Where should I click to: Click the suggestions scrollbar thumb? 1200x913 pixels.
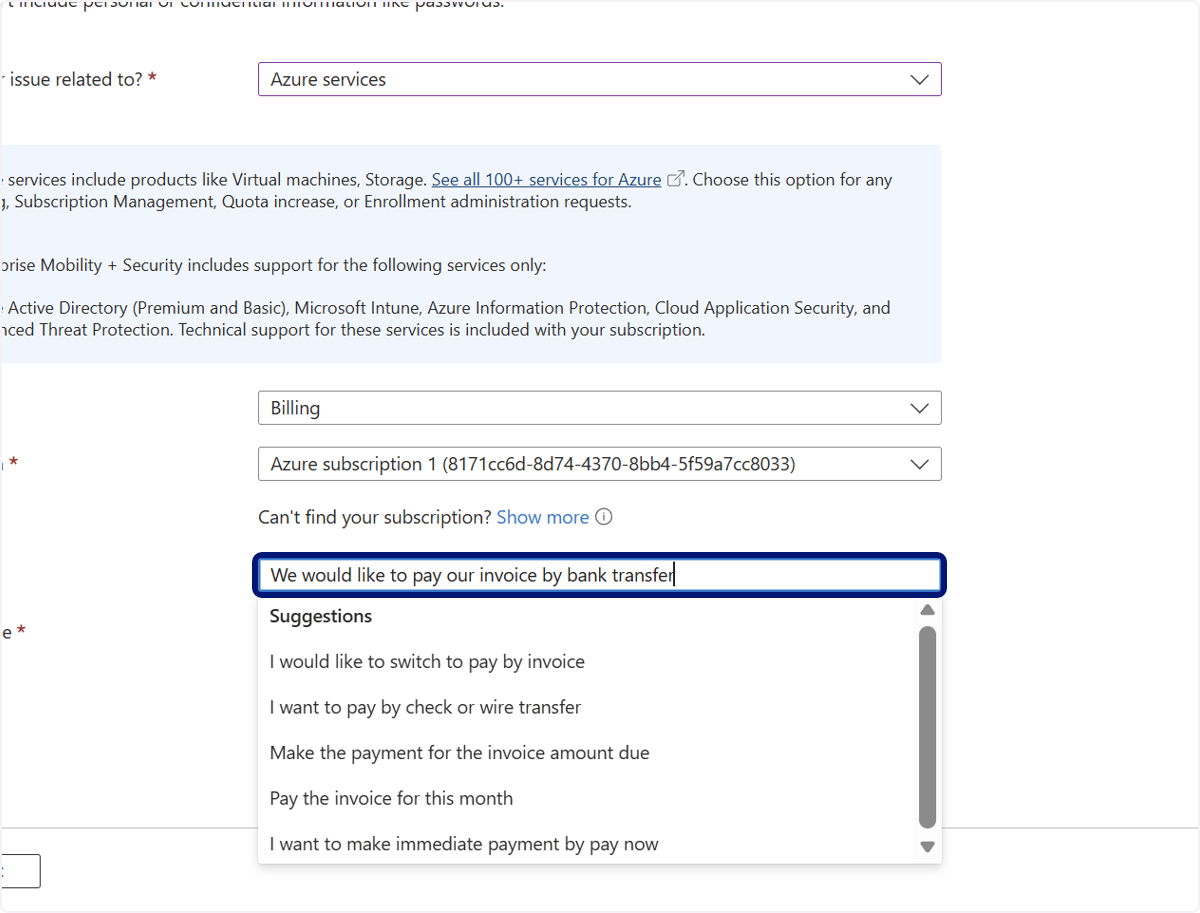927,727
